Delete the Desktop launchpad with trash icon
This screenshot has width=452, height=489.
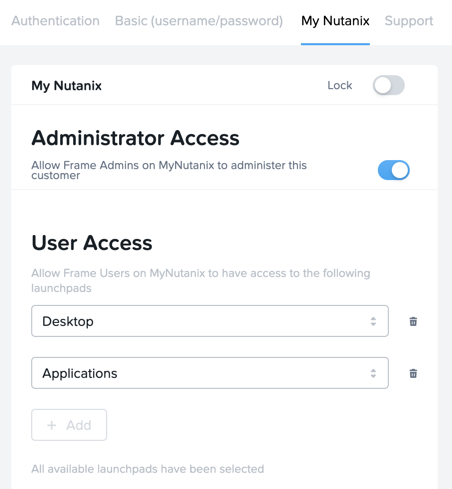click(413, 321)
